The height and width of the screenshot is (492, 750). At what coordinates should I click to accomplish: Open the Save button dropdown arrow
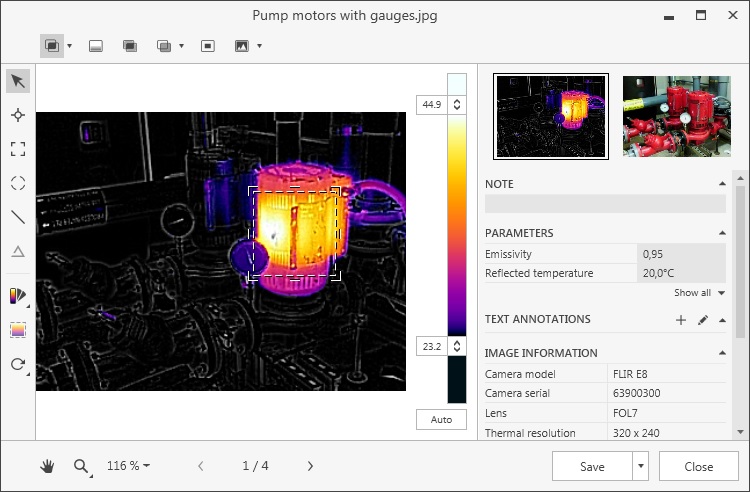pos(641,467)
